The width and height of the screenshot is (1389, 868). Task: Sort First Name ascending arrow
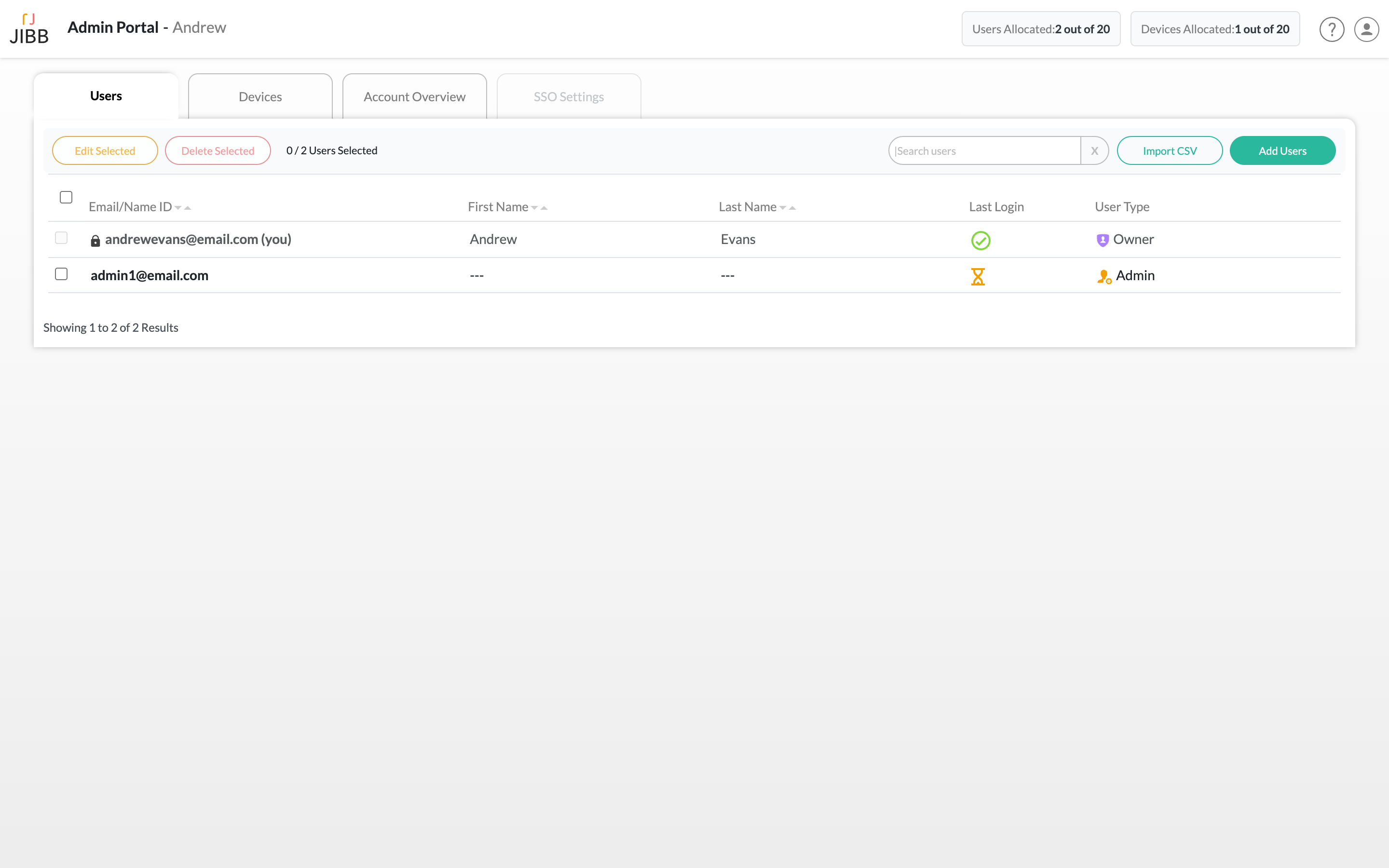(x=544, y=208)
